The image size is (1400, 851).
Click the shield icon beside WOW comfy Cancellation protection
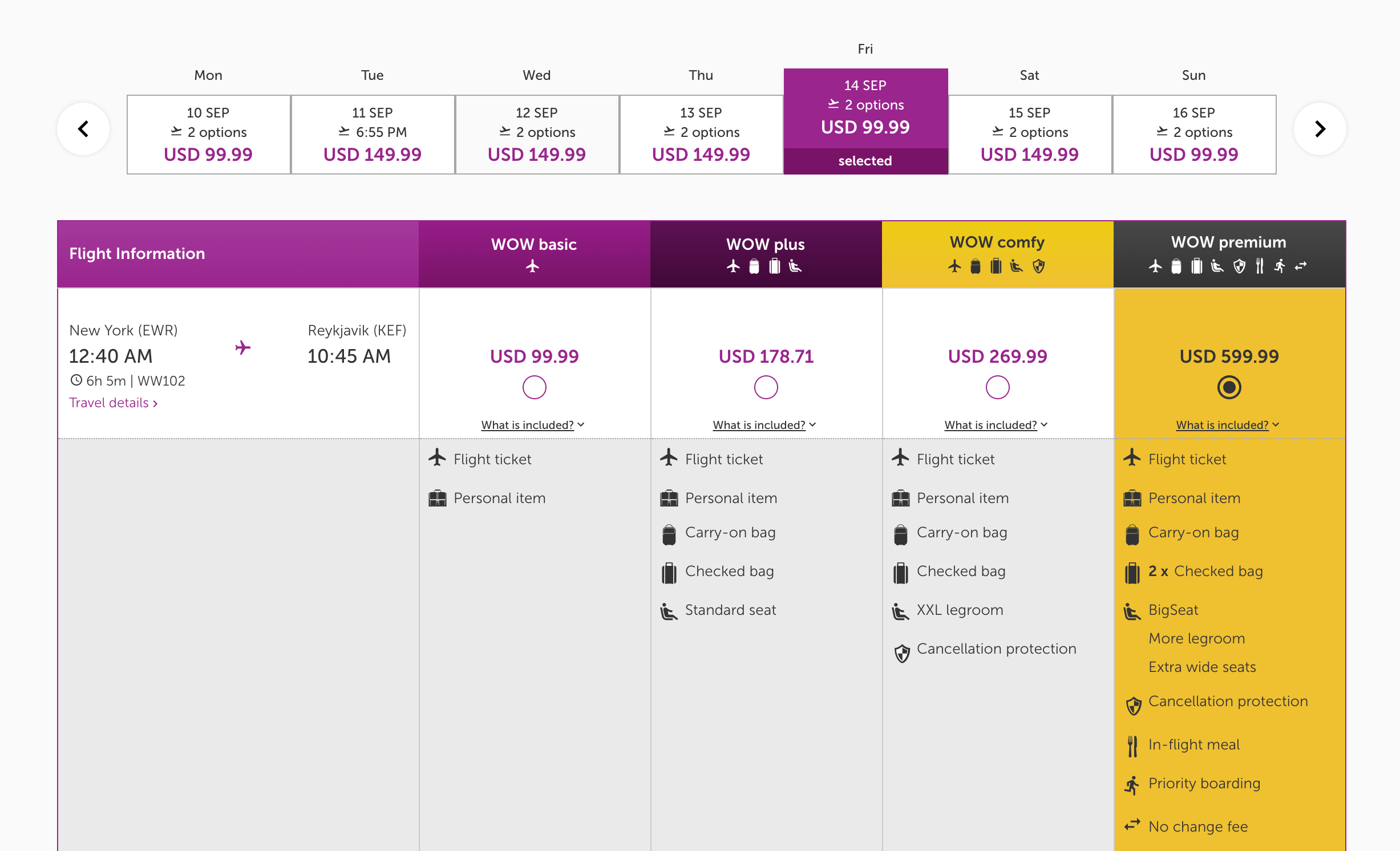pos(901,653)
